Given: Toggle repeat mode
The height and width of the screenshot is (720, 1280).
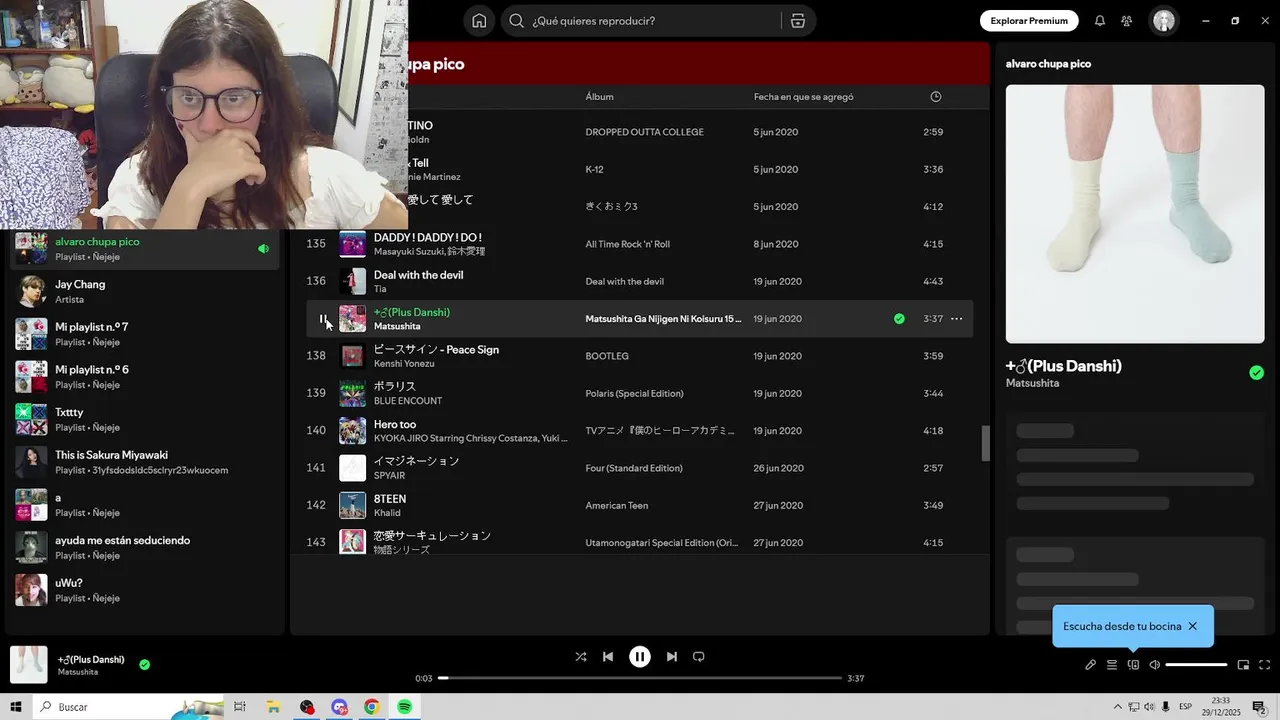Looking at the screenshot, I should 699,657.
